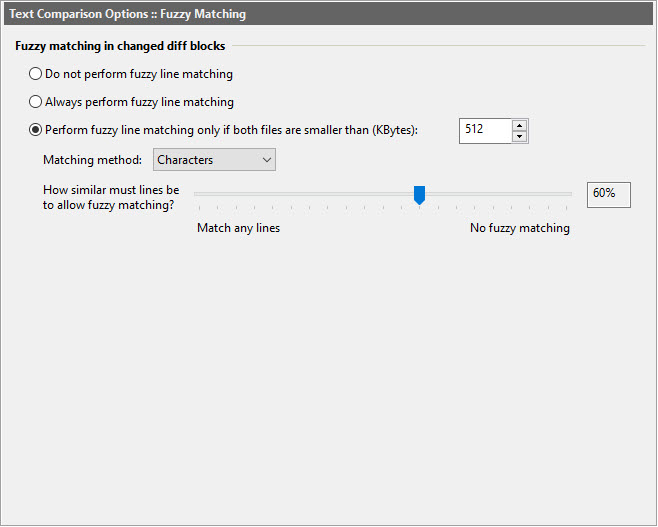Click the Text Comparison Options title header
Screen dimensions: 658x527
pyautogui.click(x=127, y=15)
